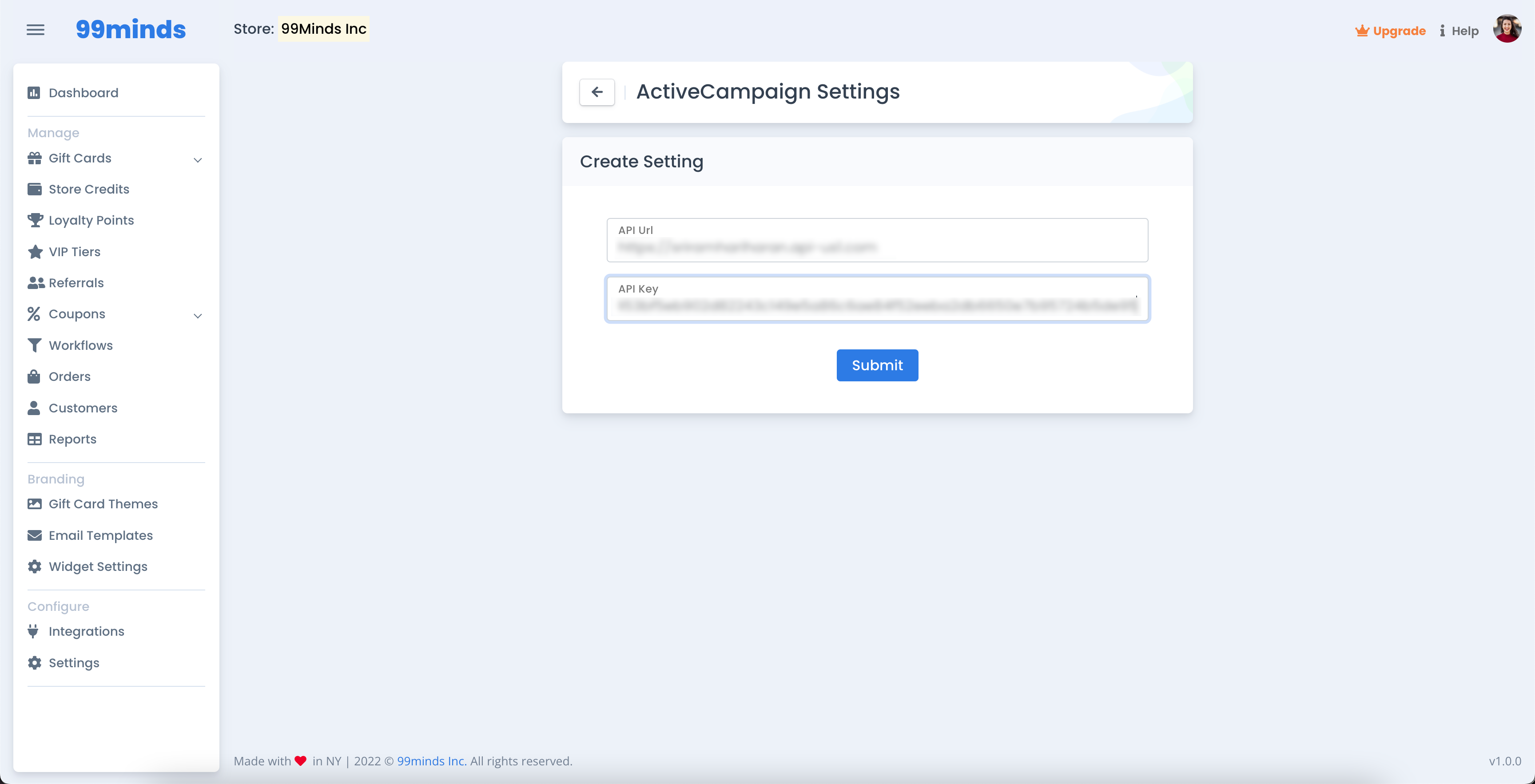The image size is (1535, 784).
Task: Open the hamburger menu icon
Action: (36, 30)
